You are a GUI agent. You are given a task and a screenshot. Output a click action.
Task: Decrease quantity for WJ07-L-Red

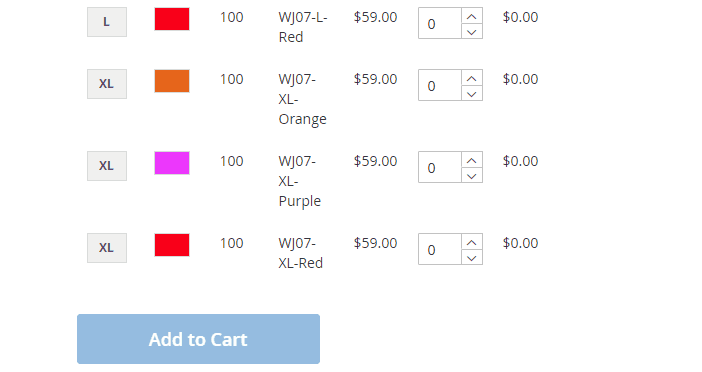[471, 31]
